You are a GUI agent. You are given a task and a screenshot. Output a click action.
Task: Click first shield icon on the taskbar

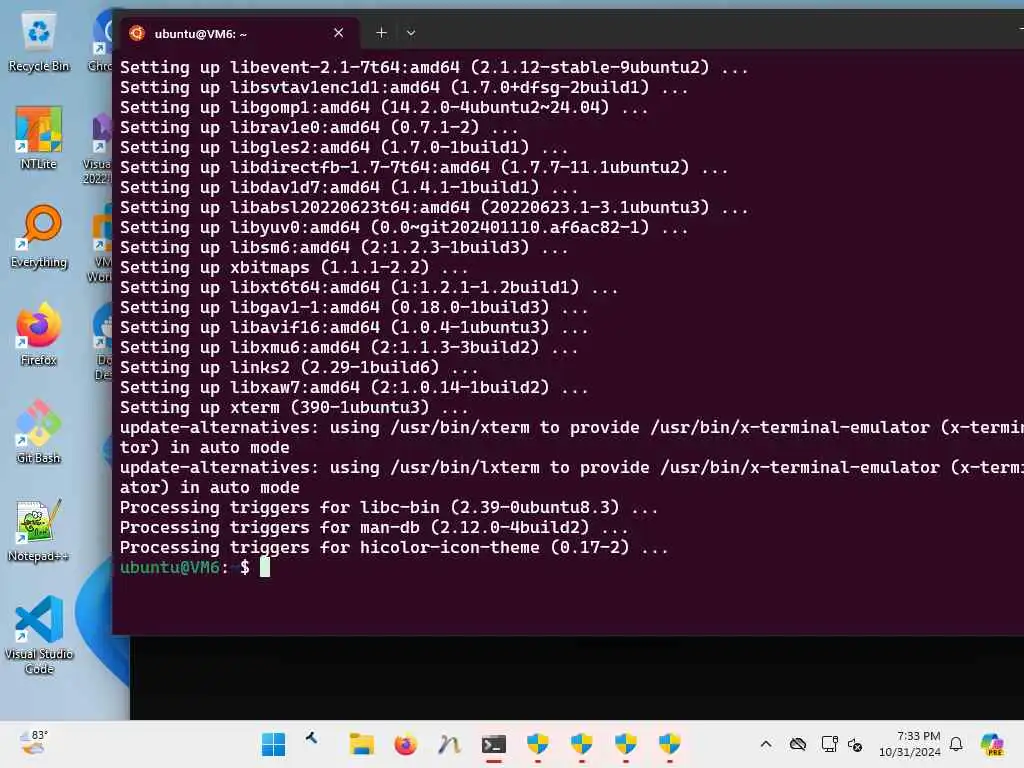(x=537, y=744)
